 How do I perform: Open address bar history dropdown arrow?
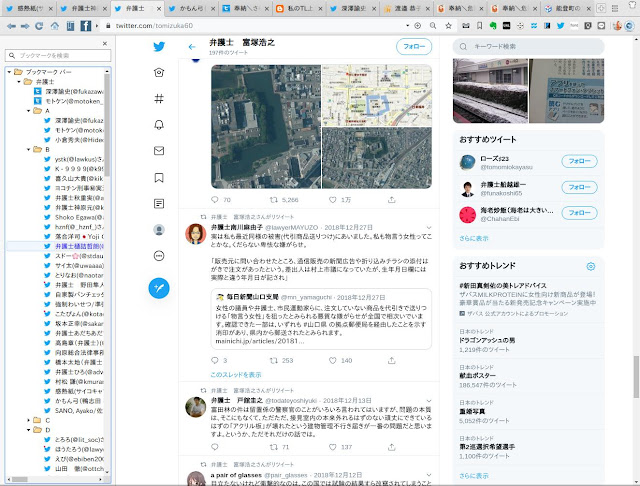(407, 26)
